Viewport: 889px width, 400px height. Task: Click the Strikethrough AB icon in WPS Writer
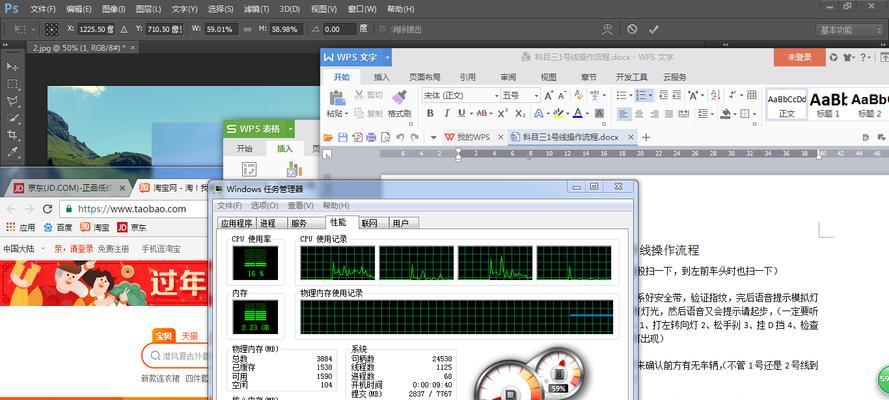pos(481,113)
